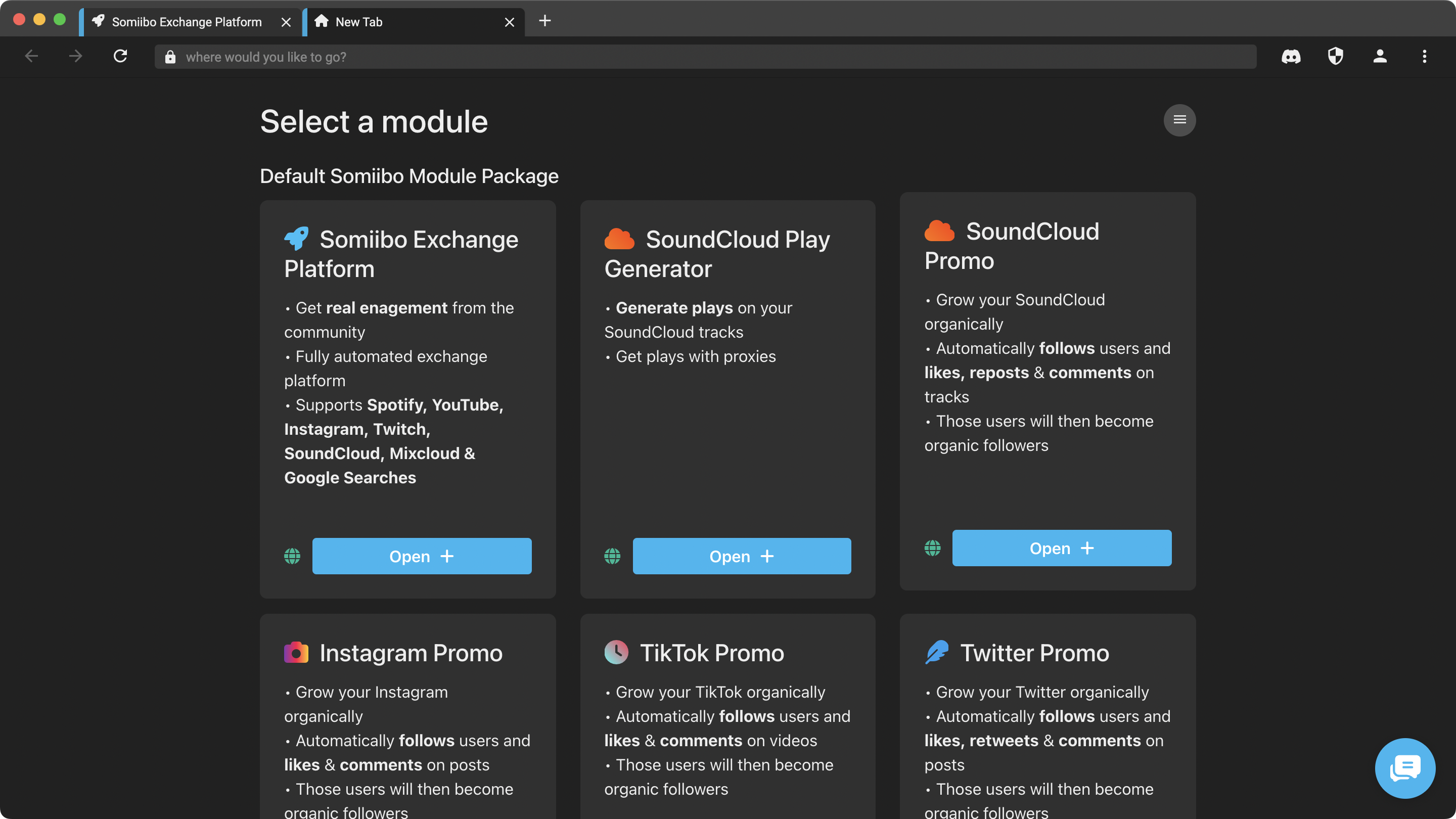Click the back navigation arrow
This screenshot has width=1456, height=819.
(x=32, y=57)
